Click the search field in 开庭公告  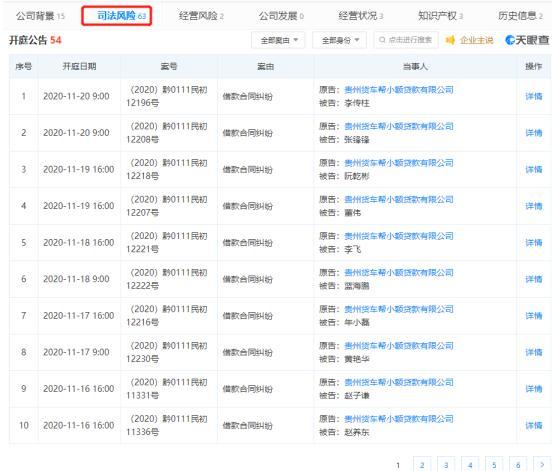pyautogui.click(x=406, y=40)
